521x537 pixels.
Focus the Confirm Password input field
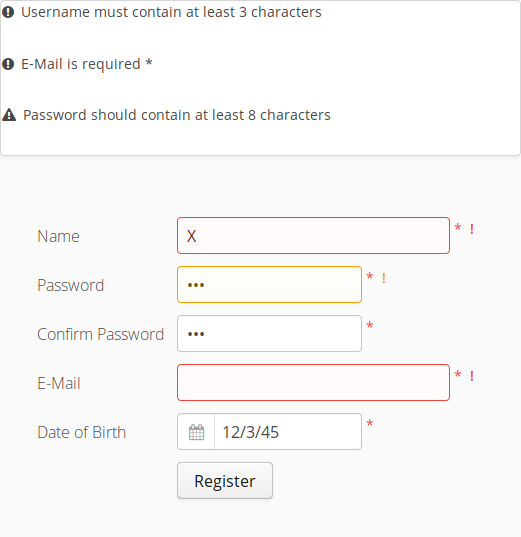point(269,334)
